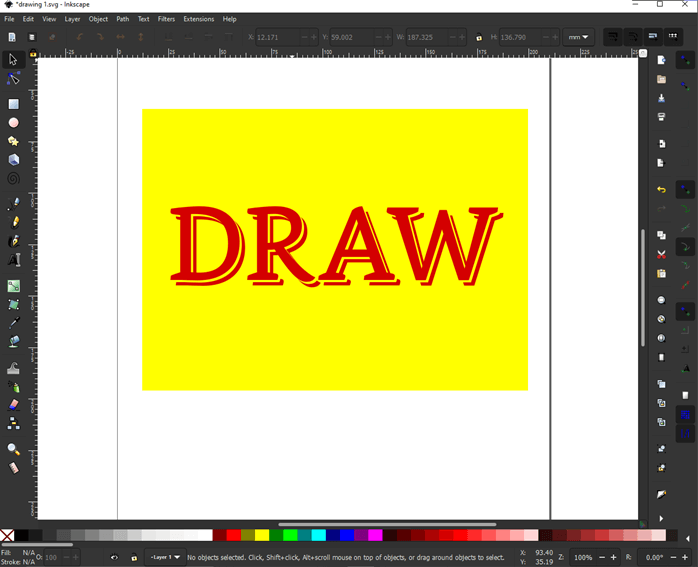This screenshot has height=567, width=698.
Task: Select the Selector arrow tool
Action: tap(13, 59)
